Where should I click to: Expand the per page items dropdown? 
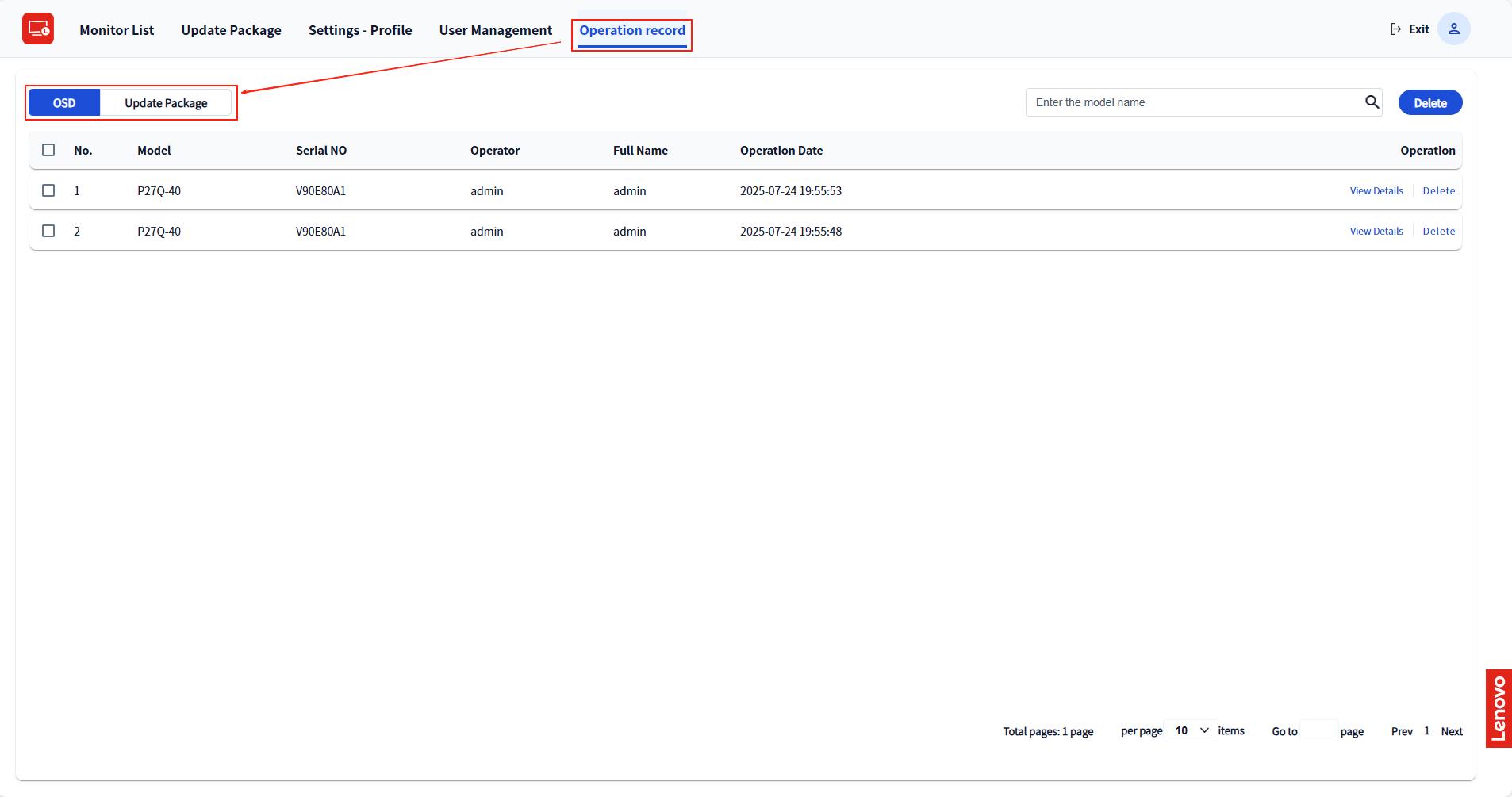coord(1191,730)
